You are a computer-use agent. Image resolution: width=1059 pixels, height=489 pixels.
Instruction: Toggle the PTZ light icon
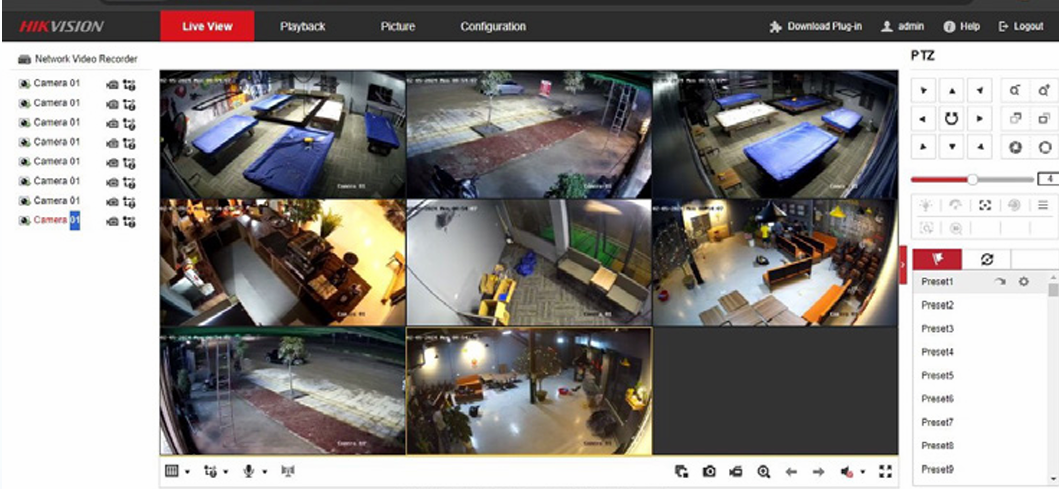pos(925,205)
